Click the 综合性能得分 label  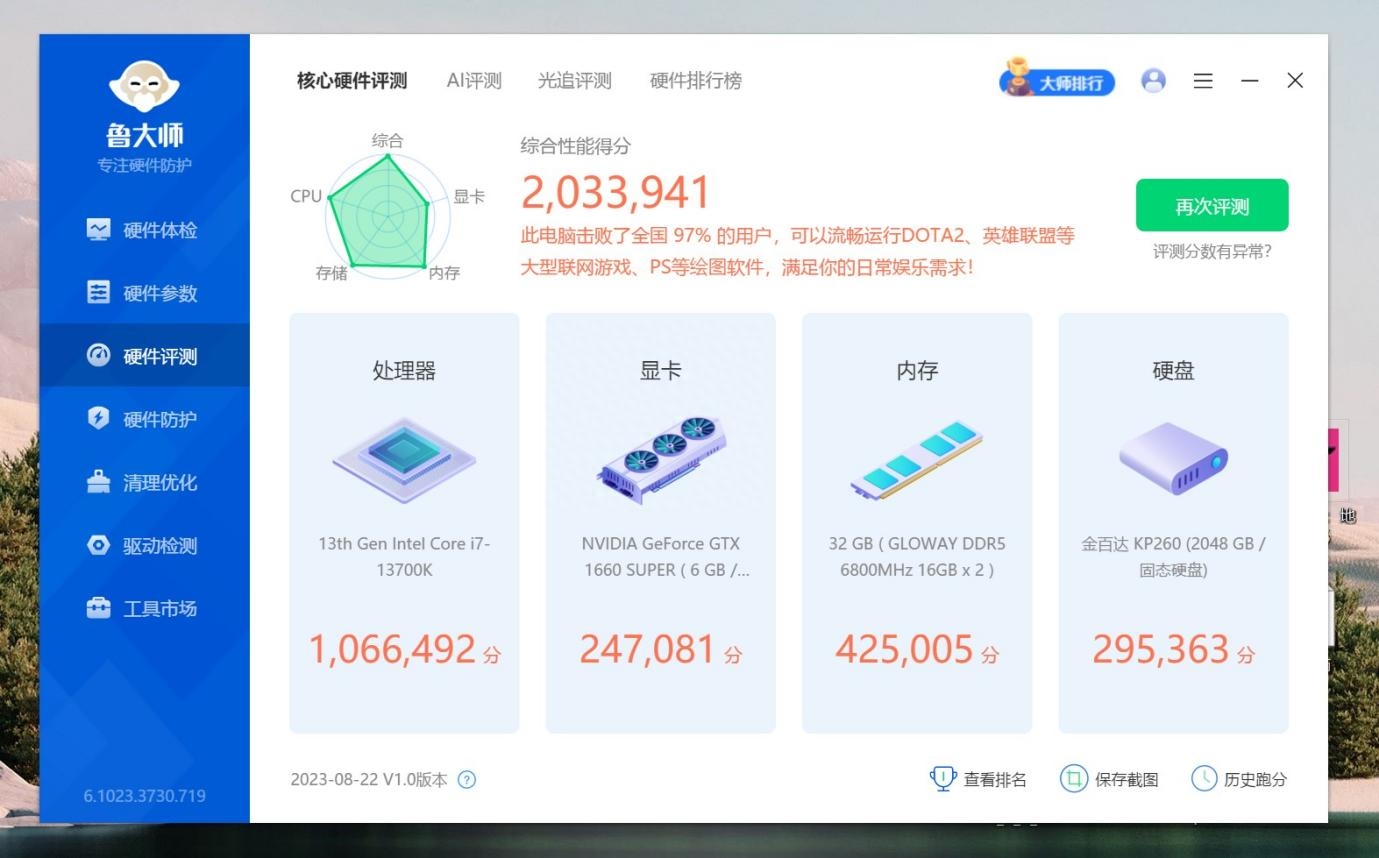pyautogui.click(x=576, y=146)
